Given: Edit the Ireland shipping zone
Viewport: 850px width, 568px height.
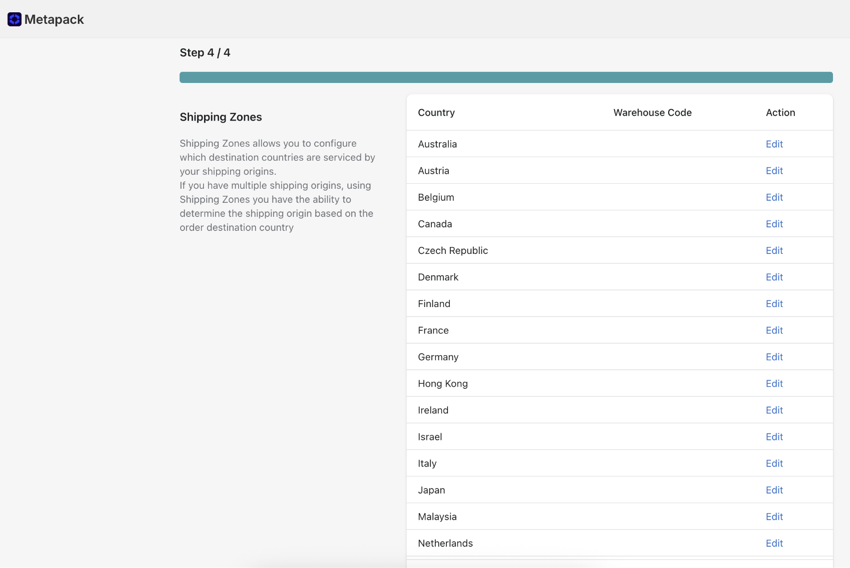Looking at the screenshot, I should (774, 410).
